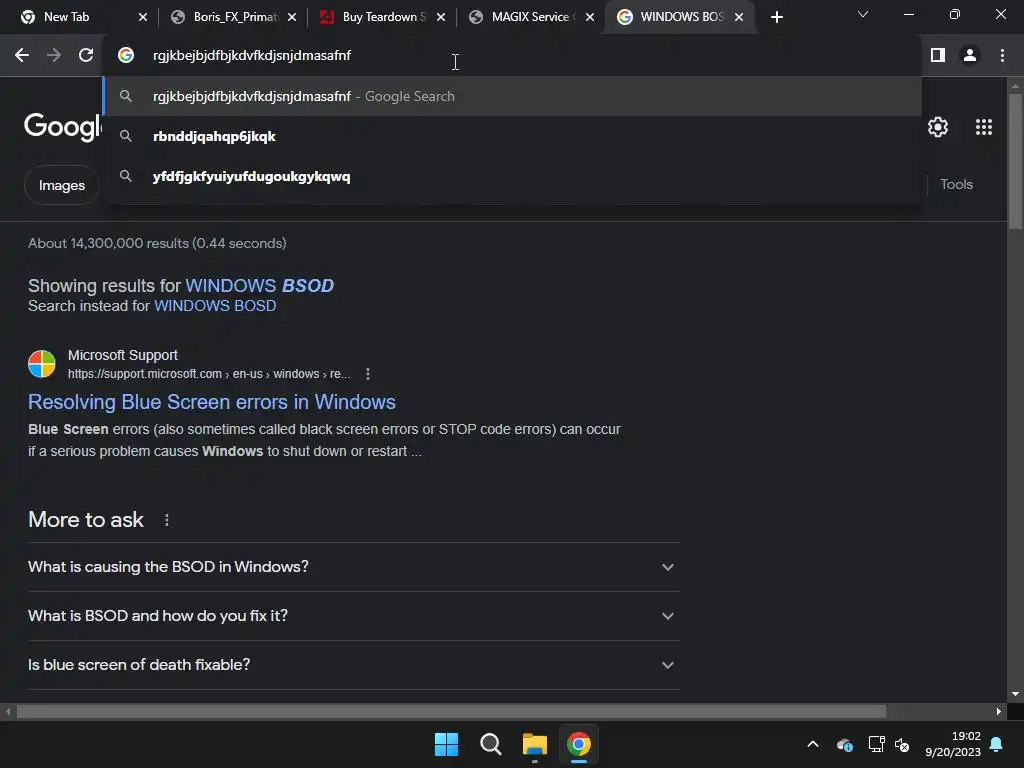Expand What is causing the BSOD in Windows?
Screen dimensions: 1024x768
(x=353, y=567)
